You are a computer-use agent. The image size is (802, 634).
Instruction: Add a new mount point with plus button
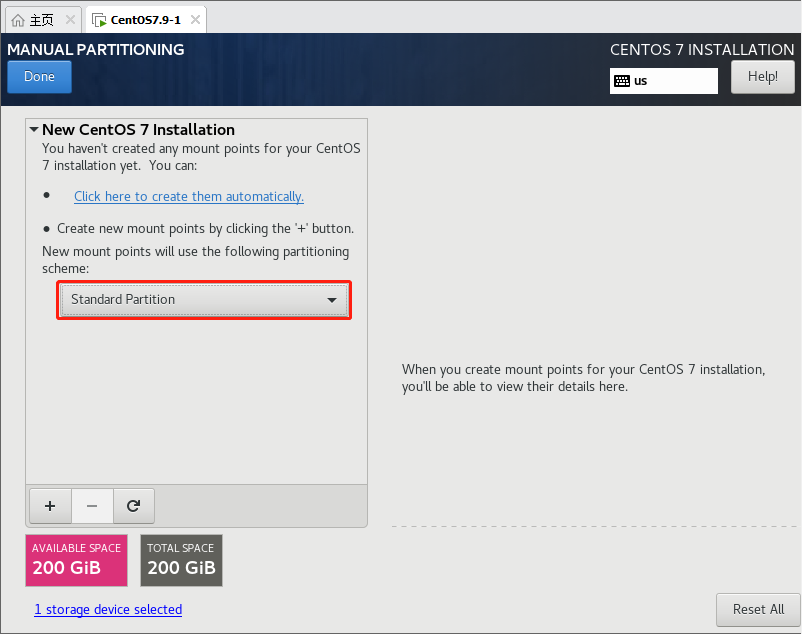50,506
